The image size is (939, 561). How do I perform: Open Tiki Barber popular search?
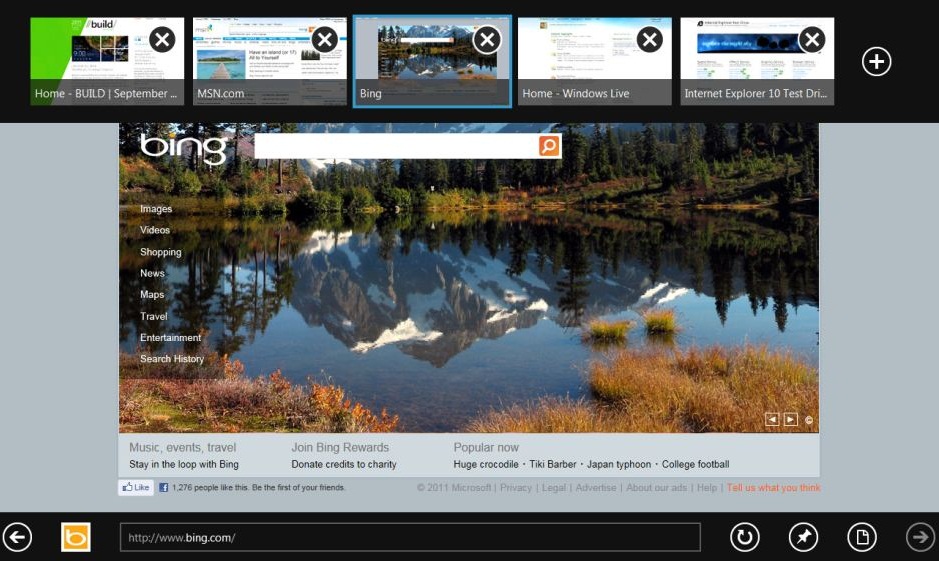(553, 464)
